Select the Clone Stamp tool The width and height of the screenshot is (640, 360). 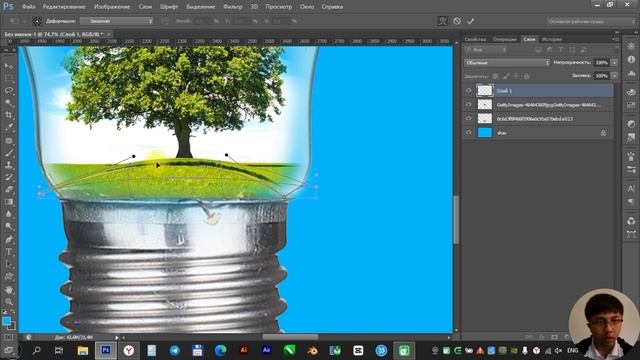pyautogui.click(x=9, y=165)
